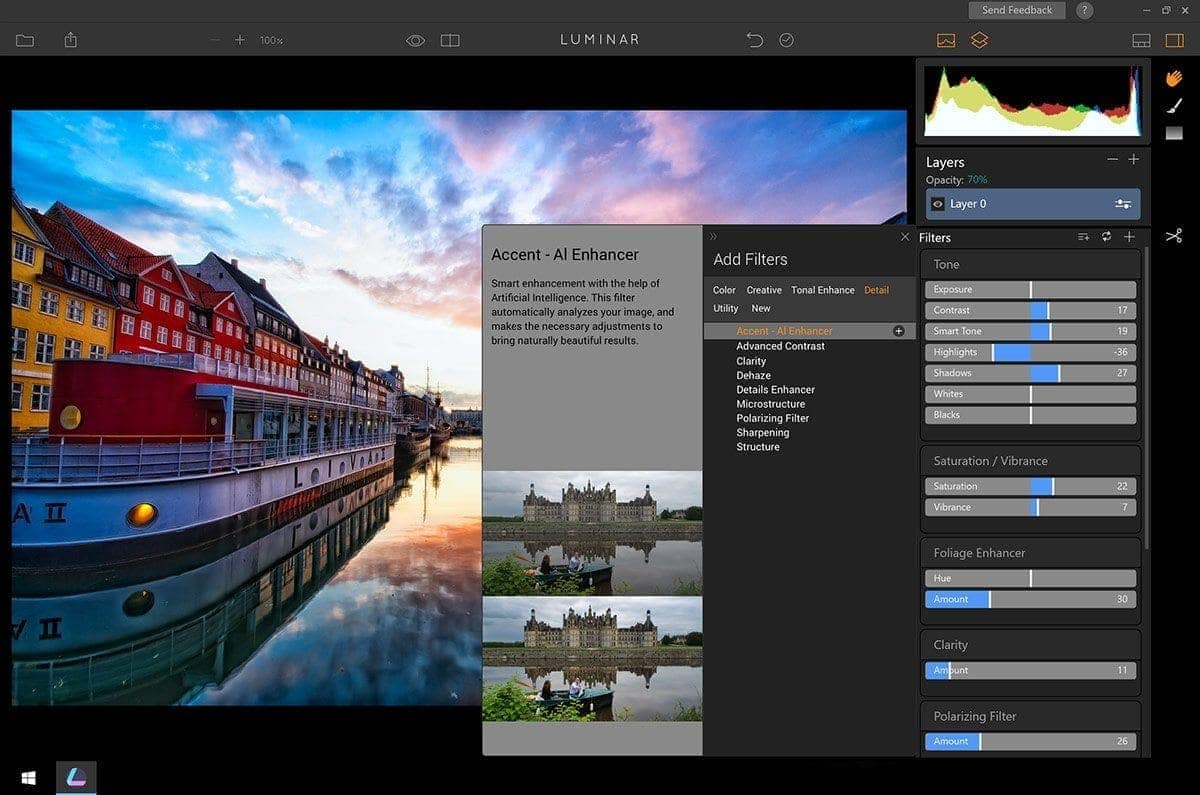This screenshot has width=1200, height=795.
Task: Select Polarizing Filter in Add Filters list
Action: click(773, 418)
